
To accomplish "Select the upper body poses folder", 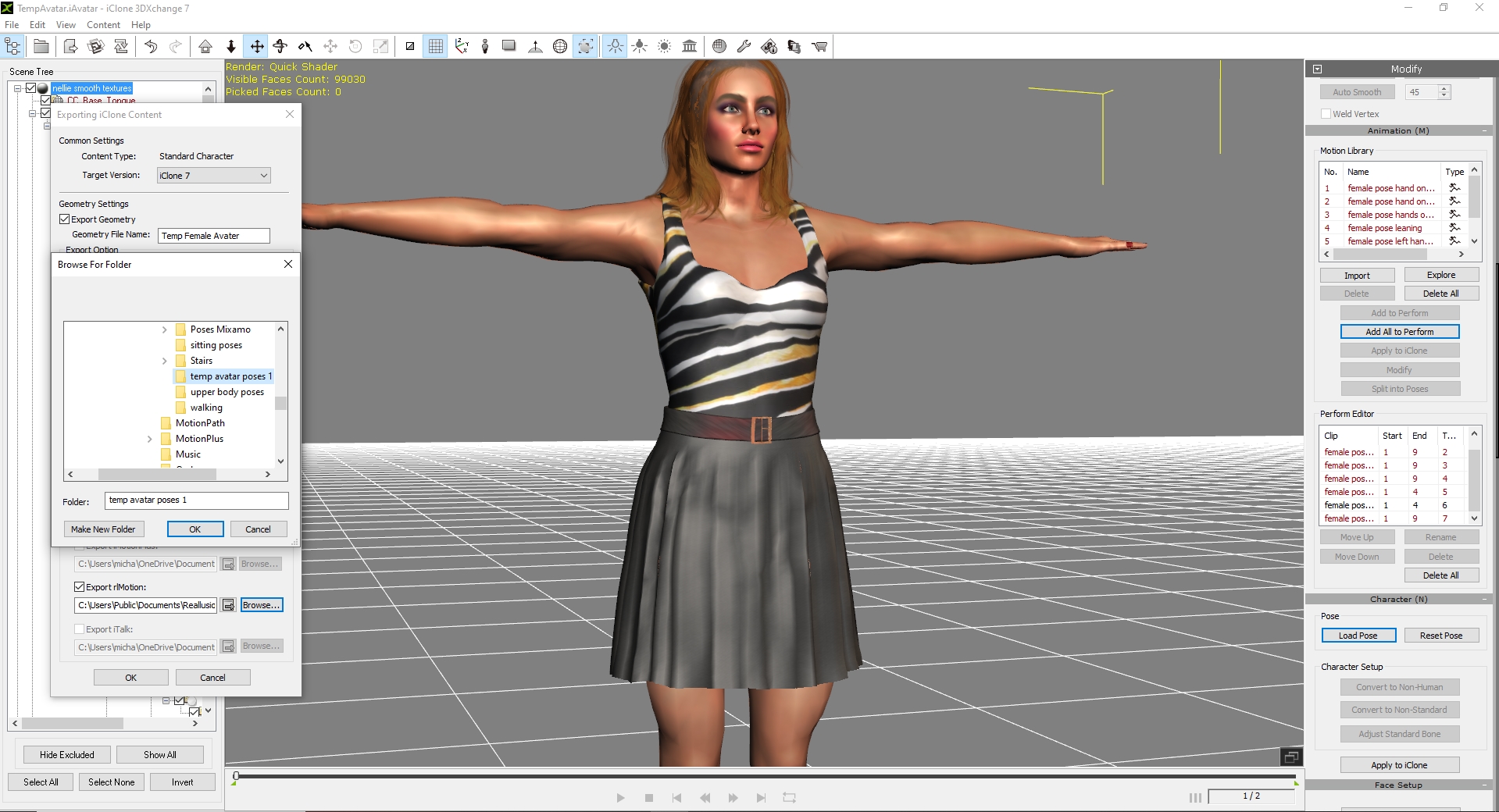I will tap(227, 392).
